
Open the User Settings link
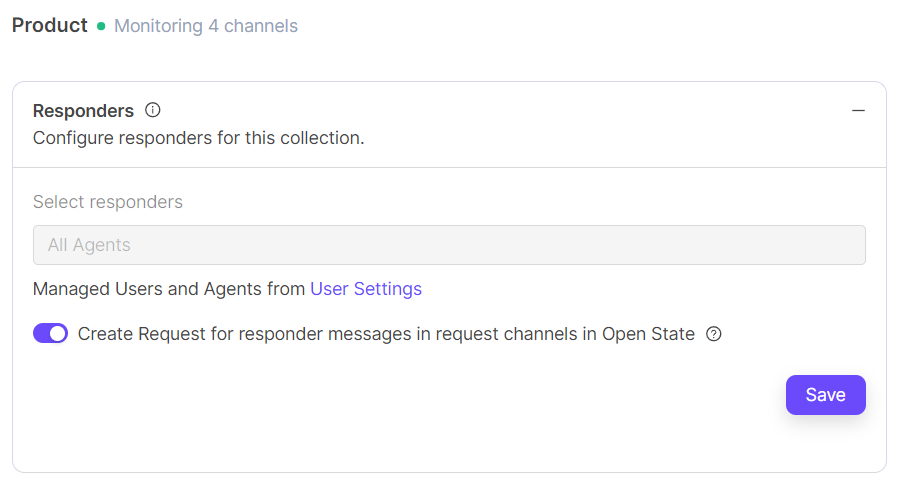[366, 289]
